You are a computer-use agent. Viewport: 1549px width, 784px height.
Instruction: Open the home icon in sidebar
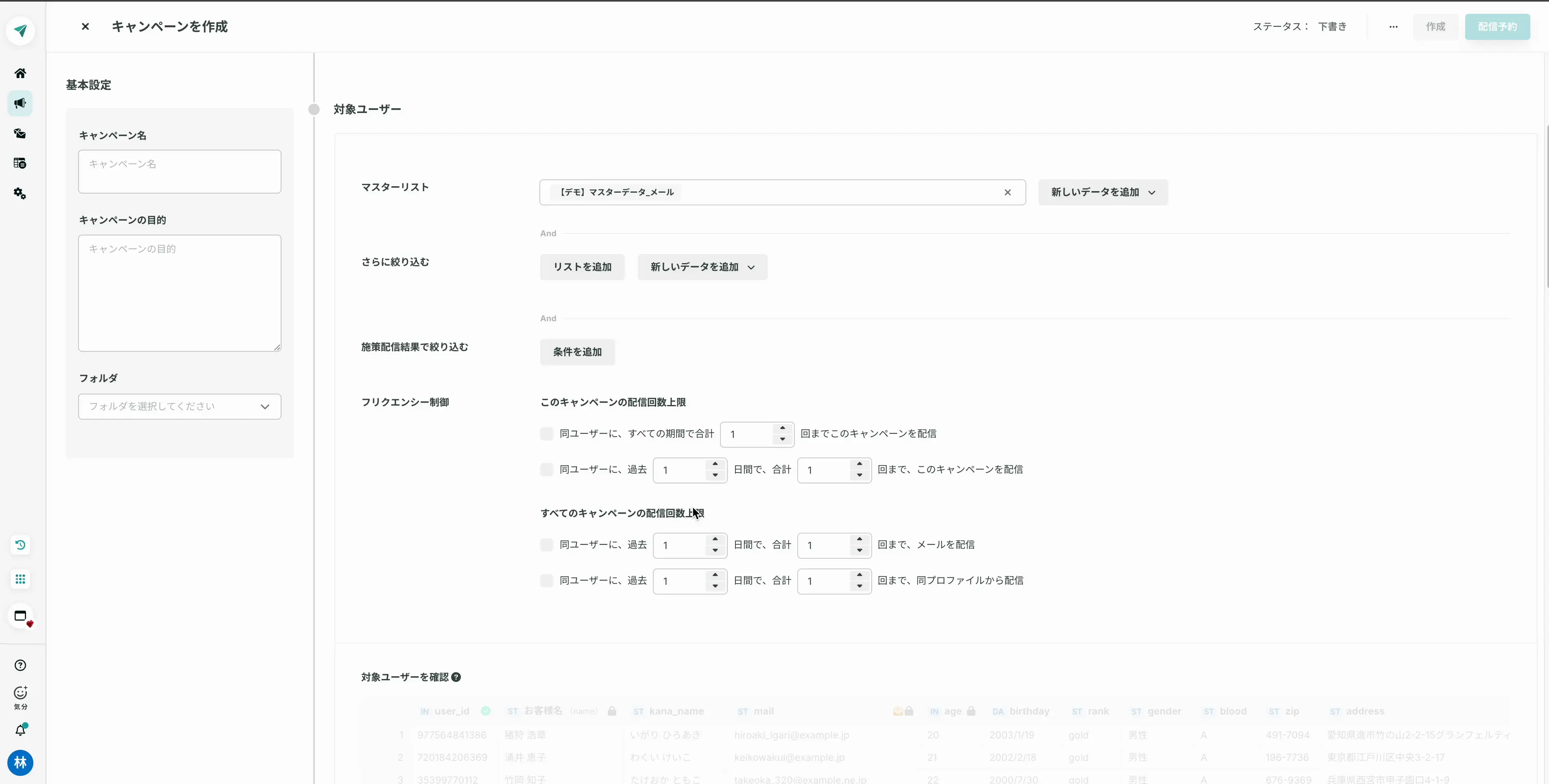click(20, 73)
